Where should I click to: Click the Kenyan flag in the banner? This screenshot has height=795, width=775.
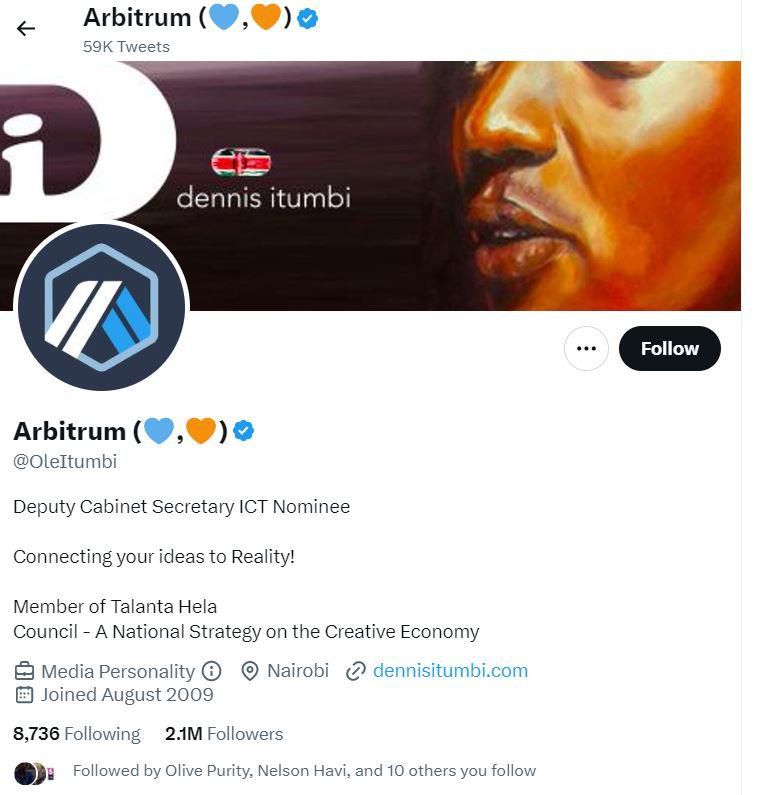pos(241,162)
